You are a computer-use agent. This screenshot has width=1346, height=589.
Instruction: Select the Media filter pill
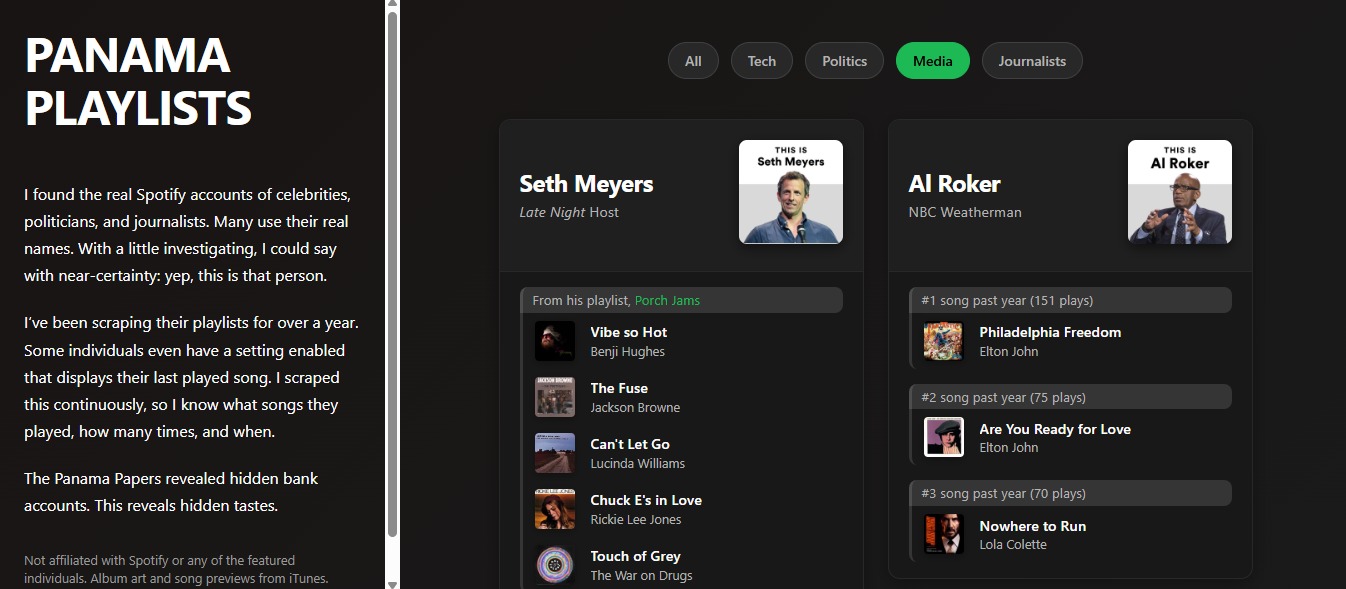(x=933, y=61)
